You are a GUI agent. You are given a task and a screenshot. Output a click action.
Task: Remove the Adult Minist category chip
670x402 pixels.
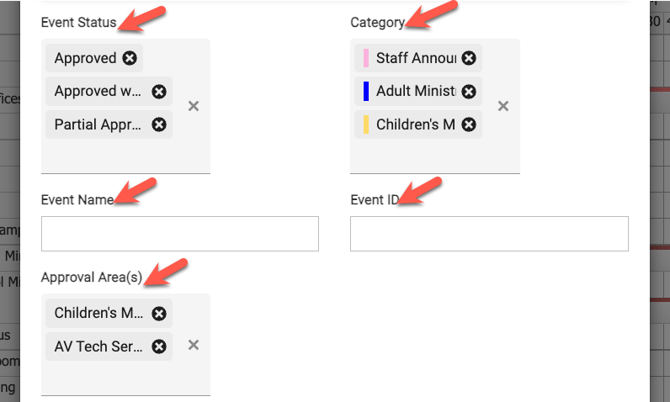[x=467, y=91]
